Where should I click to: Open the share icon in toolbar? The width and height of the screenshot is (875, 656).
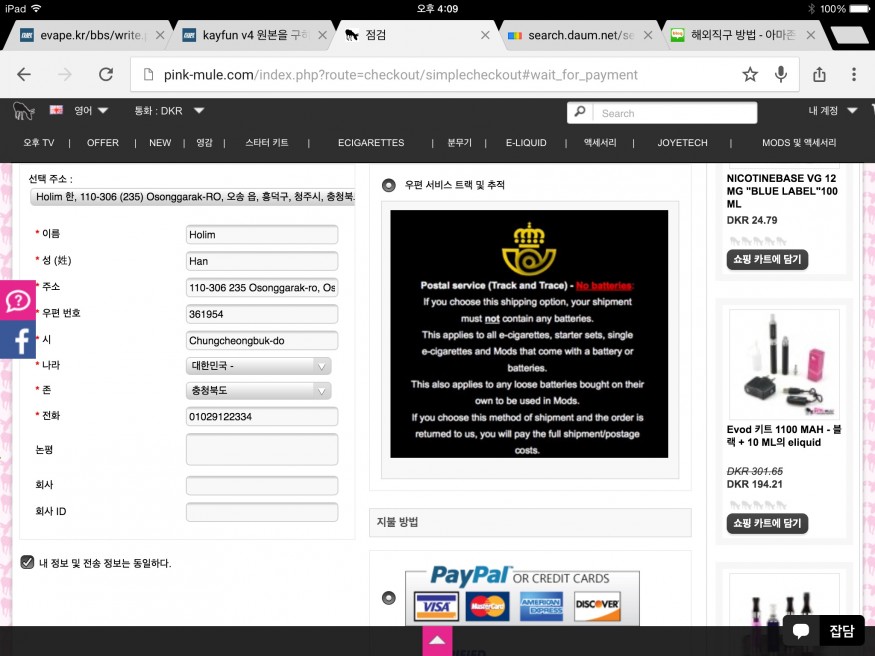pos(819,75)
